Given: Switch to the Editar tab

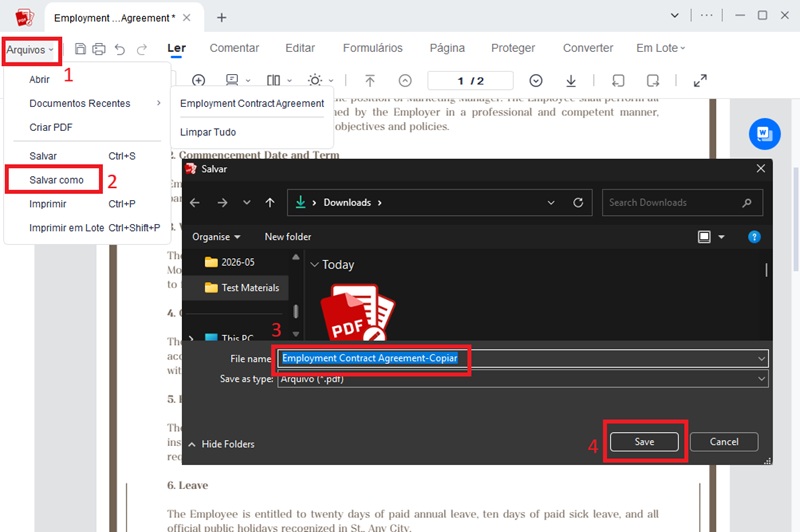Looking at the screenshot, I should 300,48.
